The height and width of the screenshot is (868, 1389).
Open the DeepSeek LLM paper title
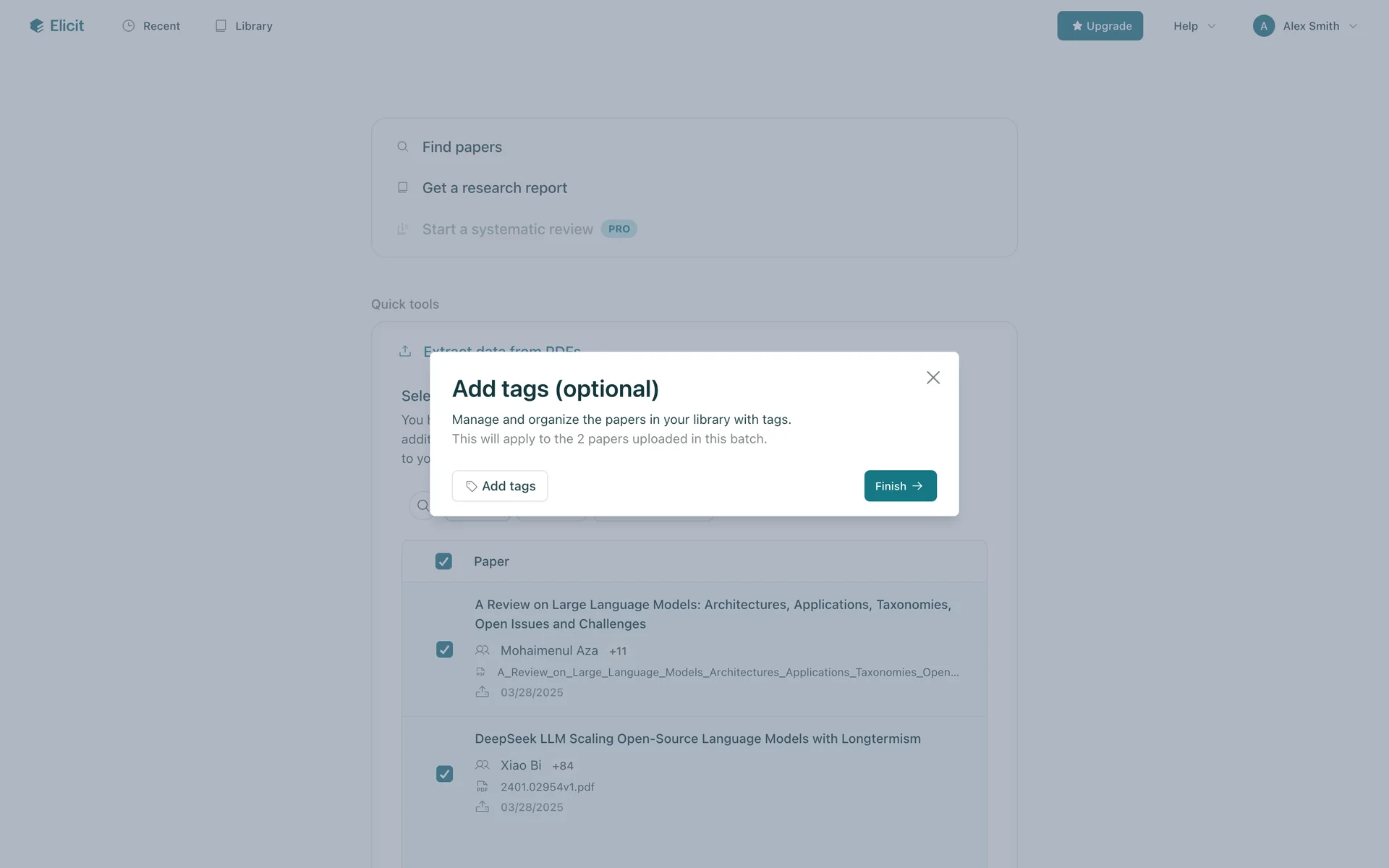coord(697,739)
